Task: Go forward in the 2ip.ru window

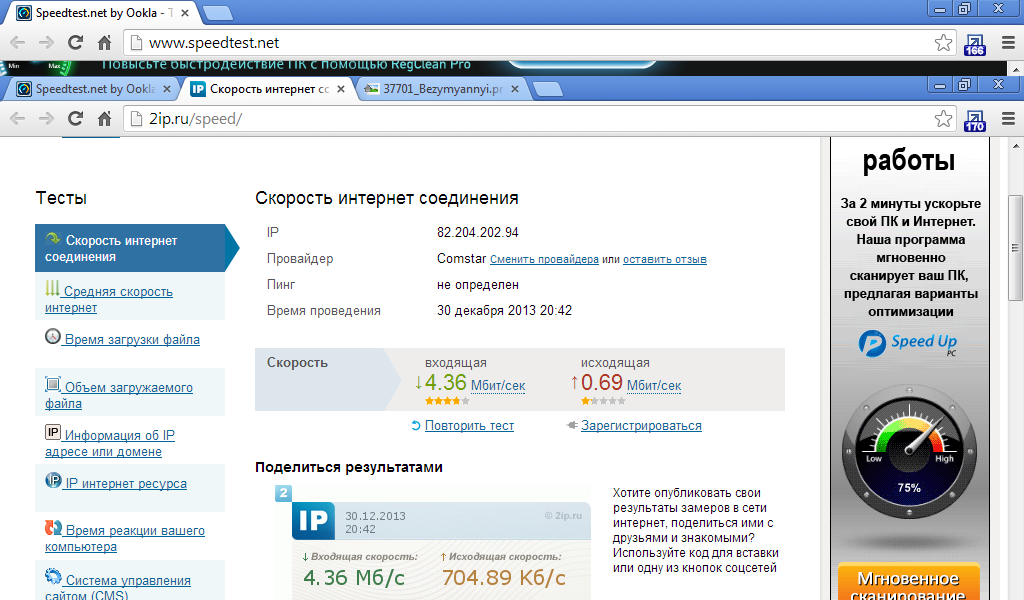Action: (46, 119)
